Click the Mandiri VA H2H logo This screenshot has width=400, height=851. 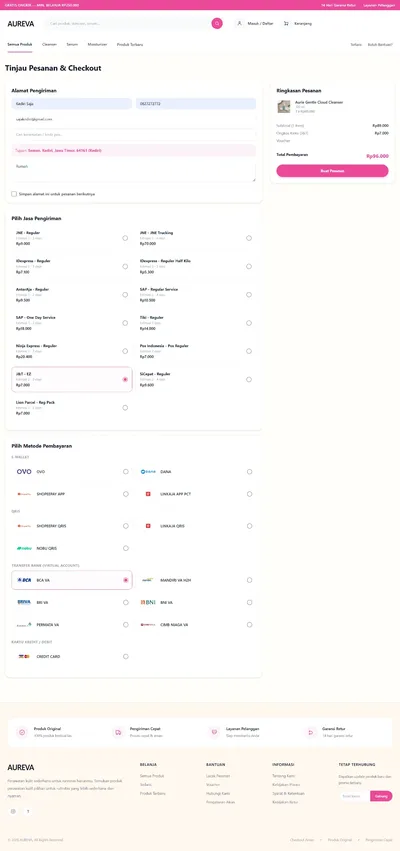point(148,580)
